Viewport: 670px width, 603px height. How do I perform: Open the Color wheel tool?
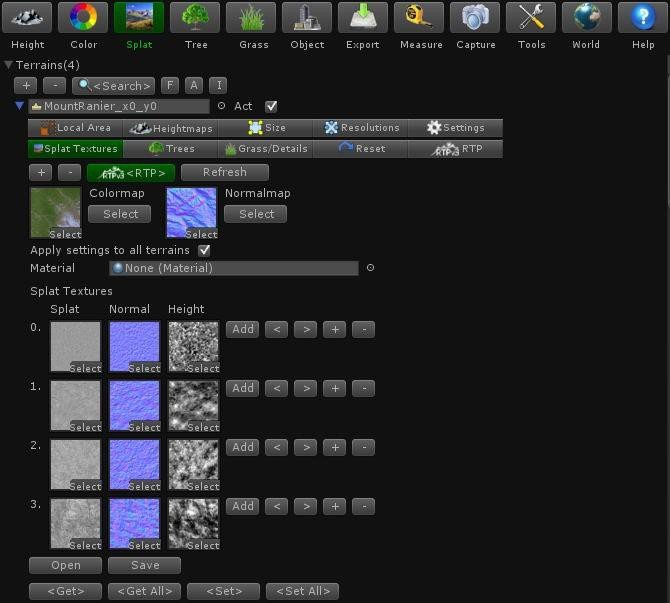click(83, 18)
